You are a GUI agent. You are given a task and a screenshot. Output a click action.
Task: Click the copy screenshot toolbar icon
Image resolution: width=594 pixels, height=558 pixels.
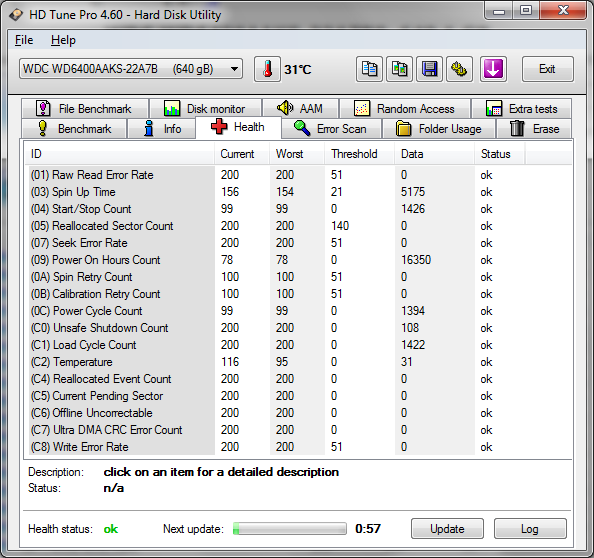click(x=399, y=69)
